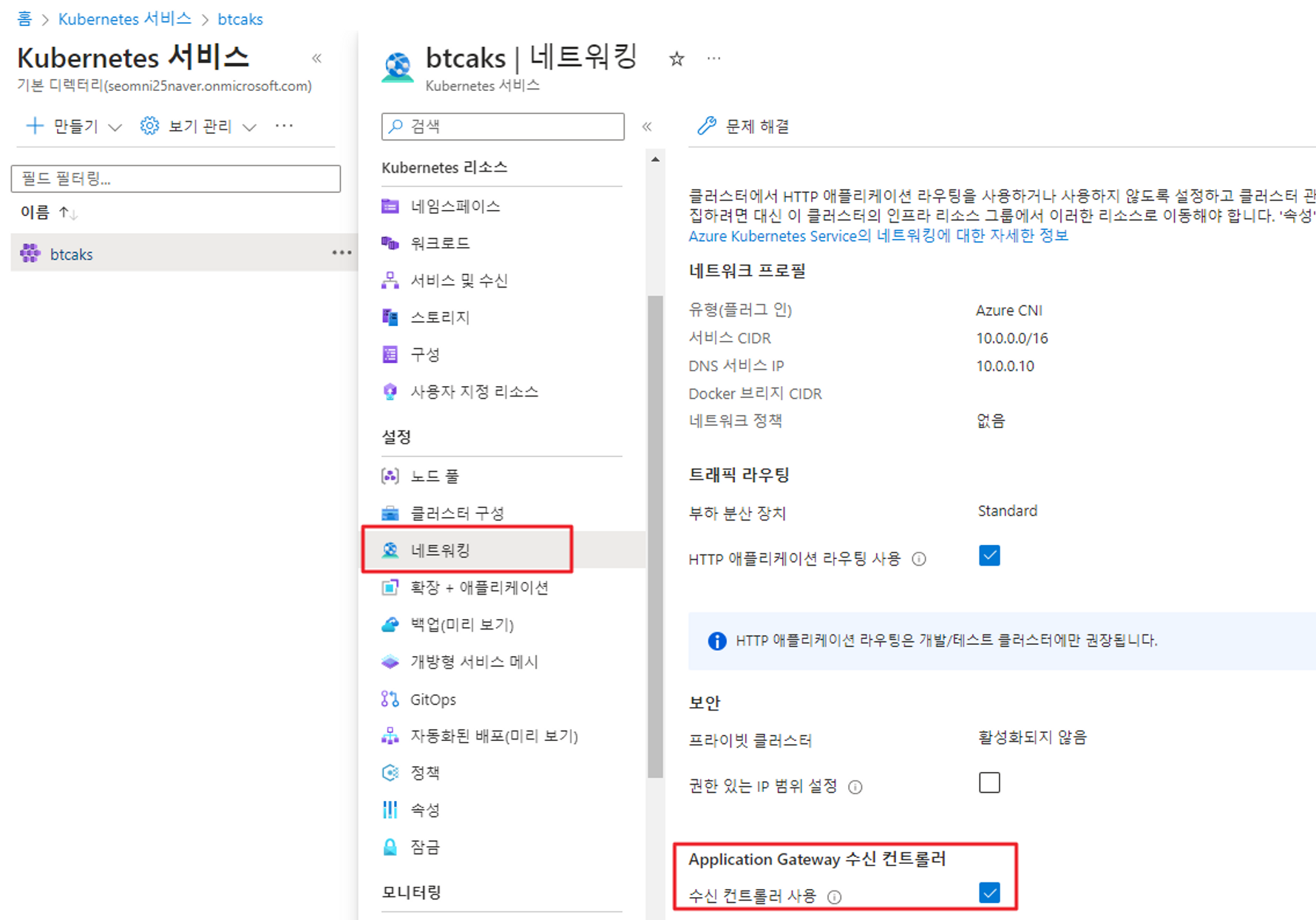Click the 워크로드 workloads icon
Screen dimensions: 1316x920
point(390,243)
